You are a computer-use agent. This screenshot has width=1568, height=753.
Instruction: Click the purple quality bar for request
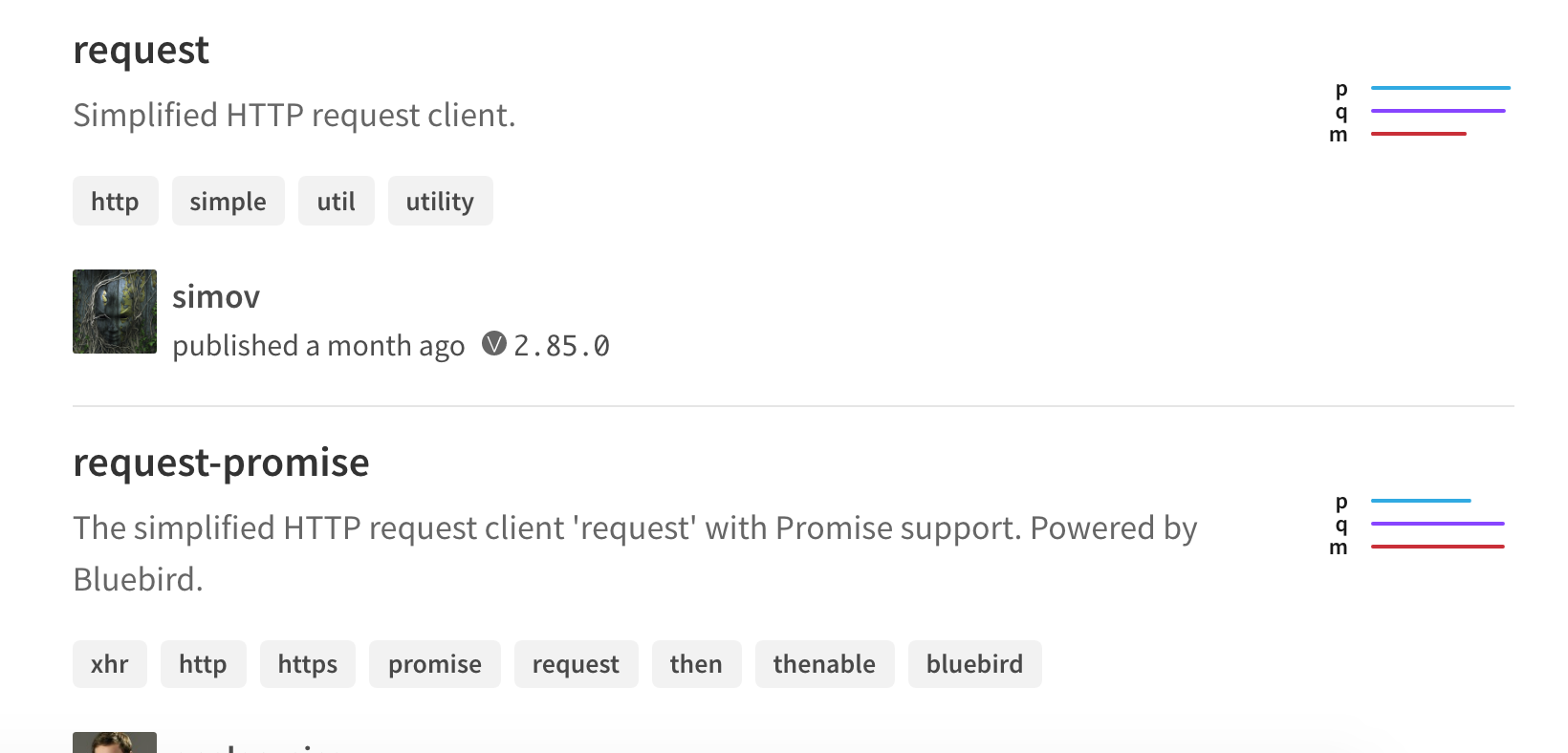(x=1438, y=111)
